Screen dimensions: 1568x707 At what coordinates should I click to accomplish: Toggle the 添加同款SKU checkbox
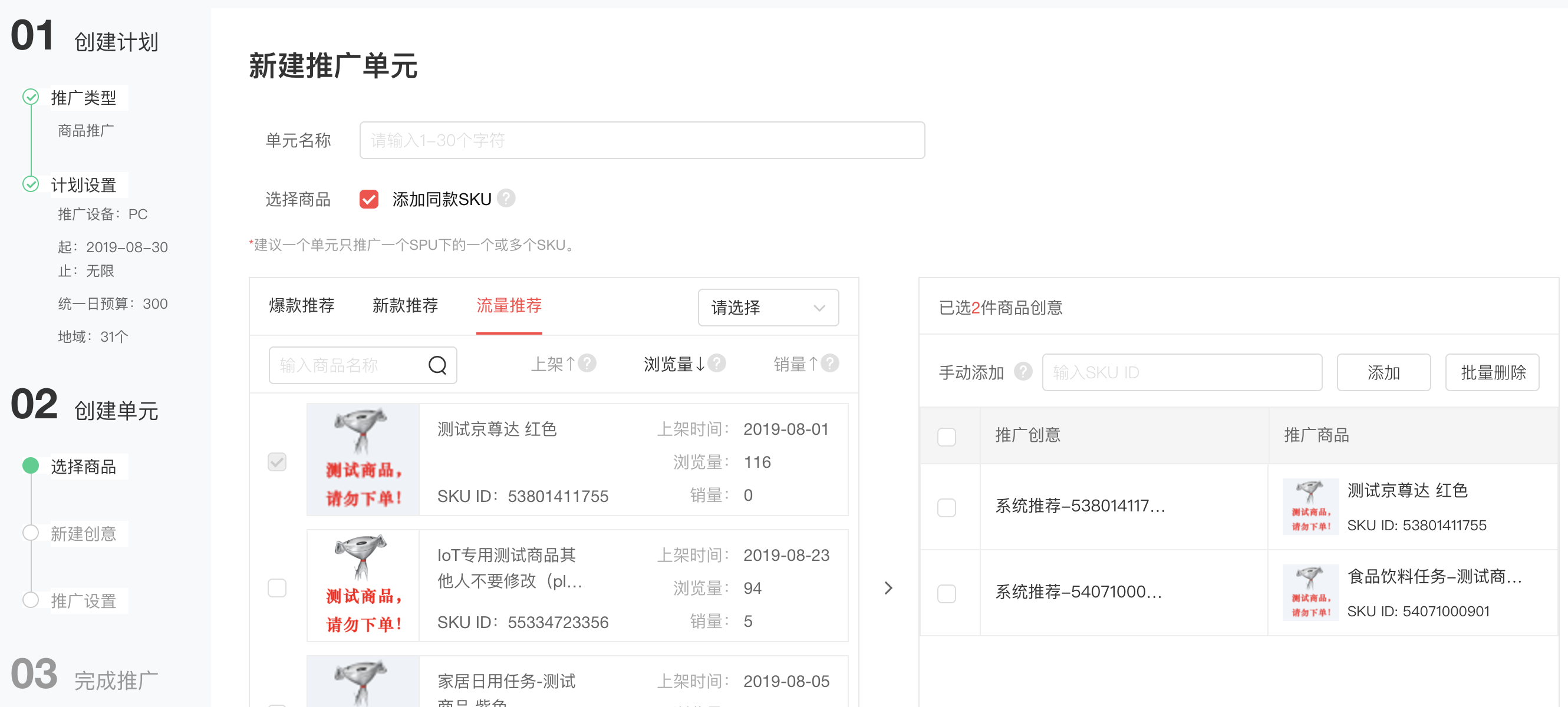click(x=369, y=199)
